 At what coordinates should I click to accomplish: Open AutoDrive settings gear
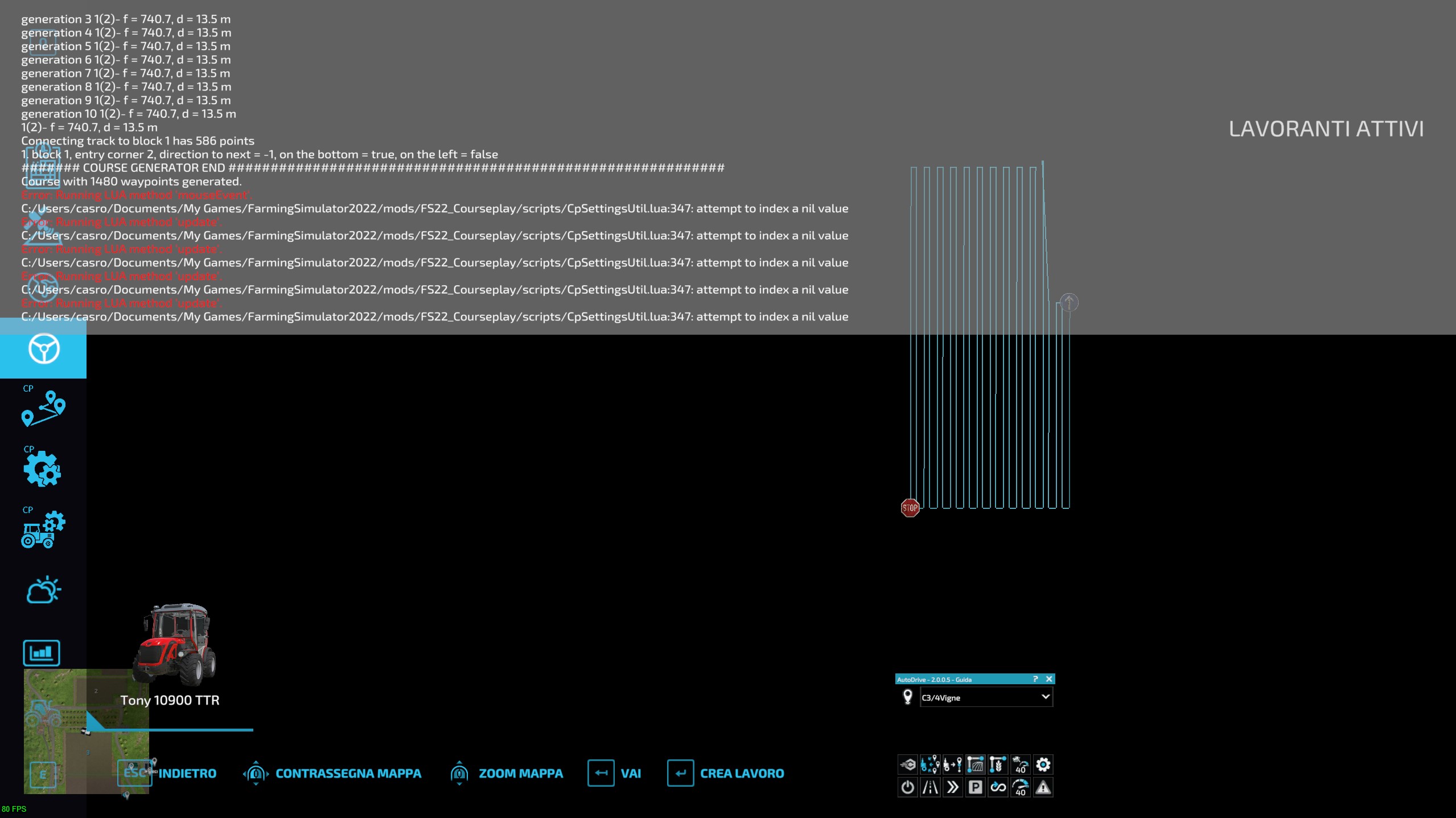pos(1044,764)
